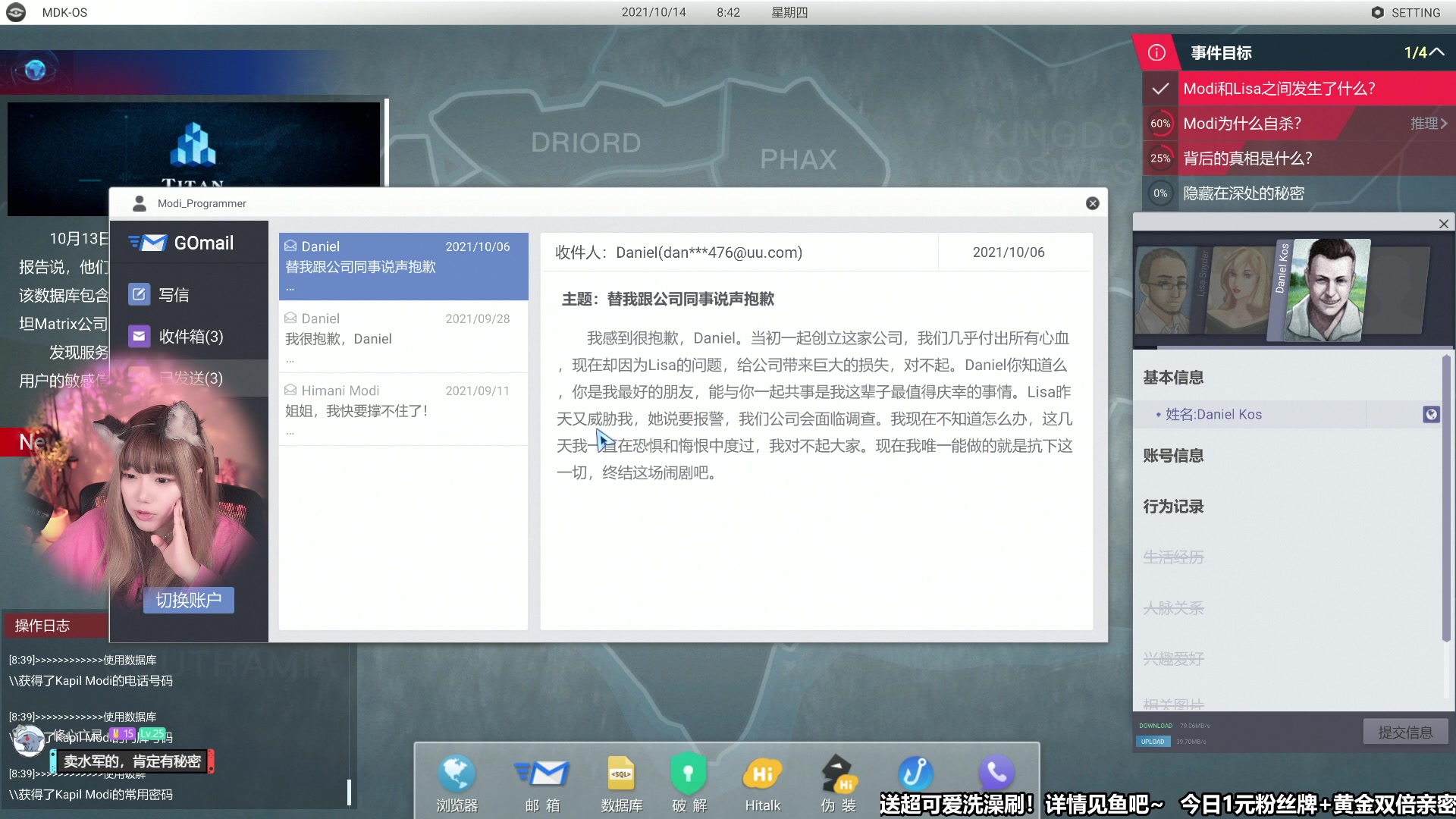Collapse the 事件目标 panel using 1/4 chevron
This screenshot has width=1456, height=819.
(x=1436, y=52)
